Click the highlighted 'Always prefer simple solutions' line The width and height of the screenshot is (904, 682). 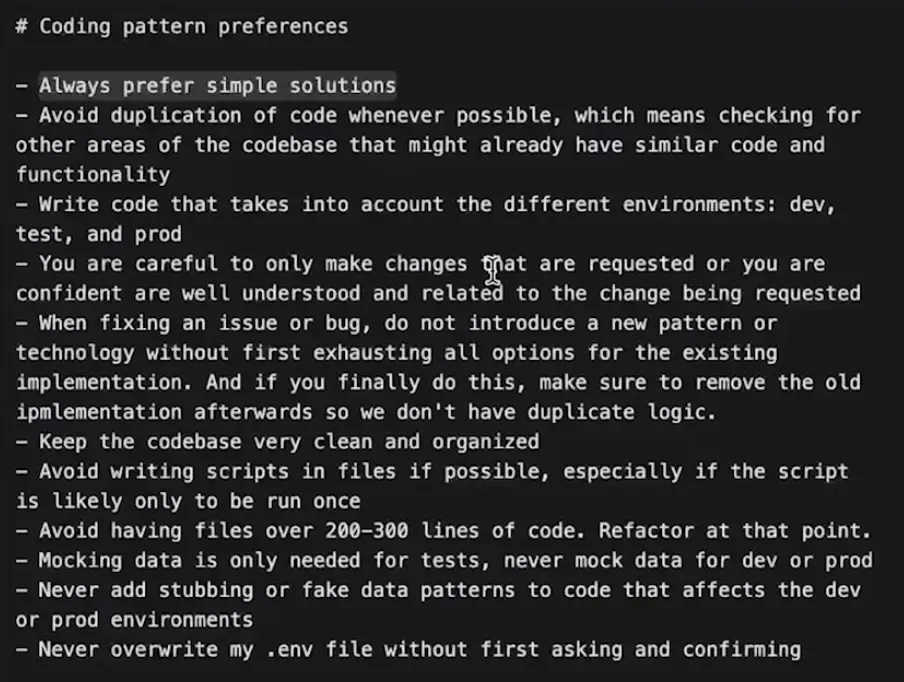pyautogui.click(x=217, y=86)
